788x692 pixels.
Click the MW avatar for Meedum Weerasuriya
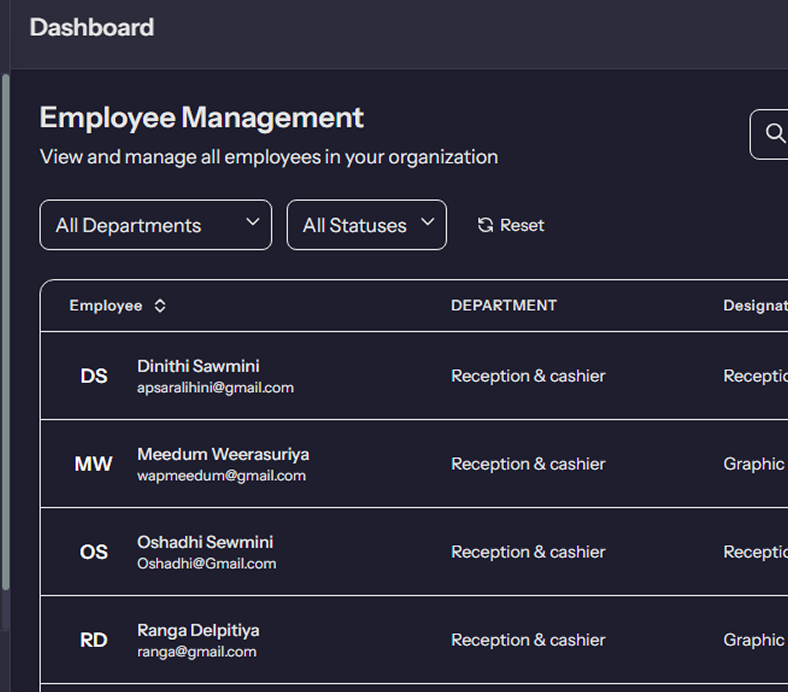(94, 464)
